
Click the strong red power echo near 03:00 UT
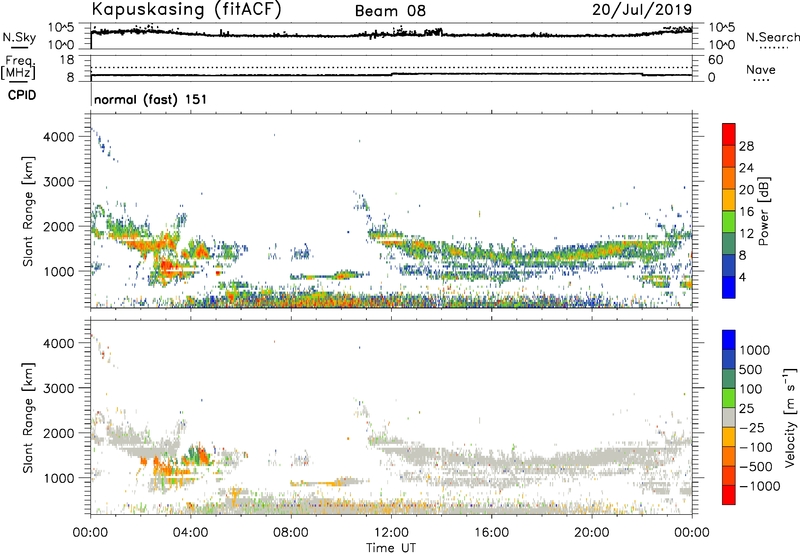(x=167, y=266)
